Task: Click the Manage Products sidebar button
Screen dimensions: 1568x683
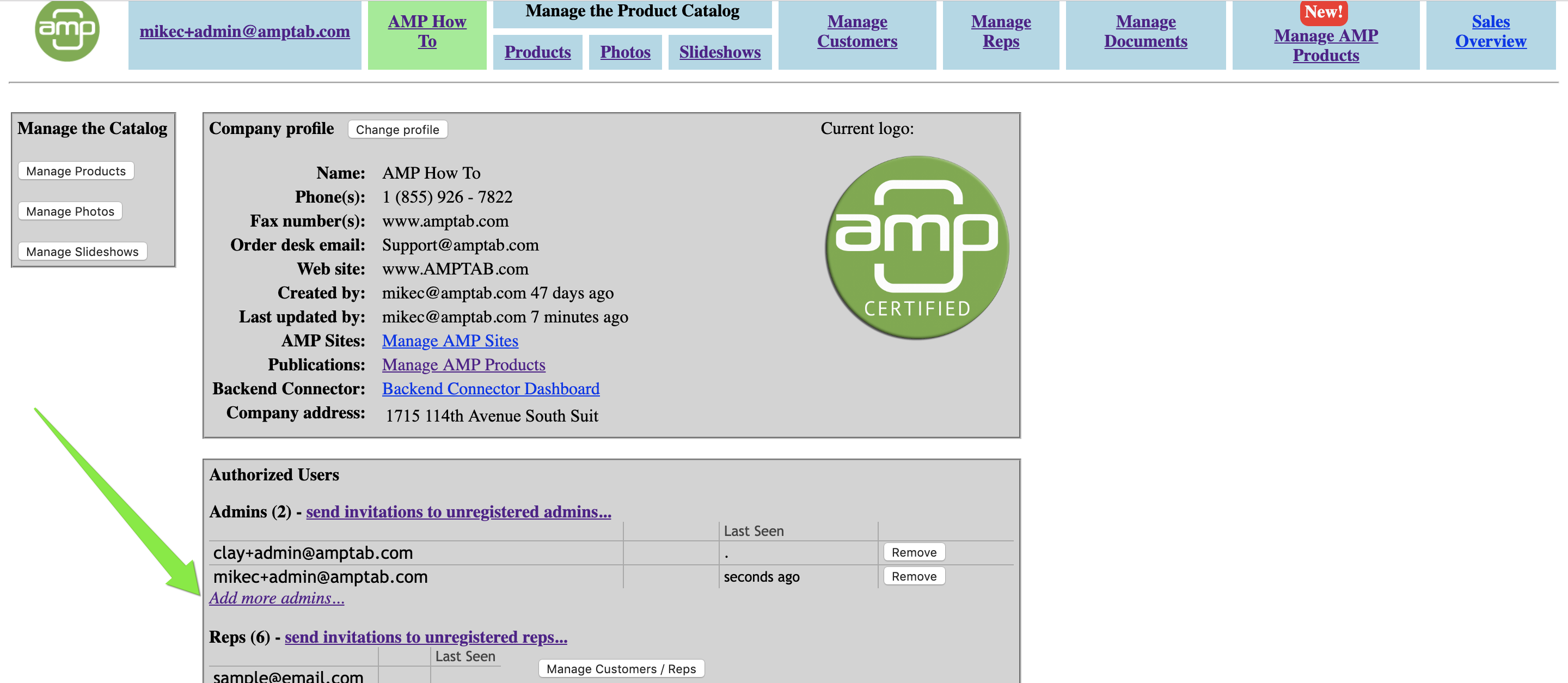Action: tap(76, 171)
